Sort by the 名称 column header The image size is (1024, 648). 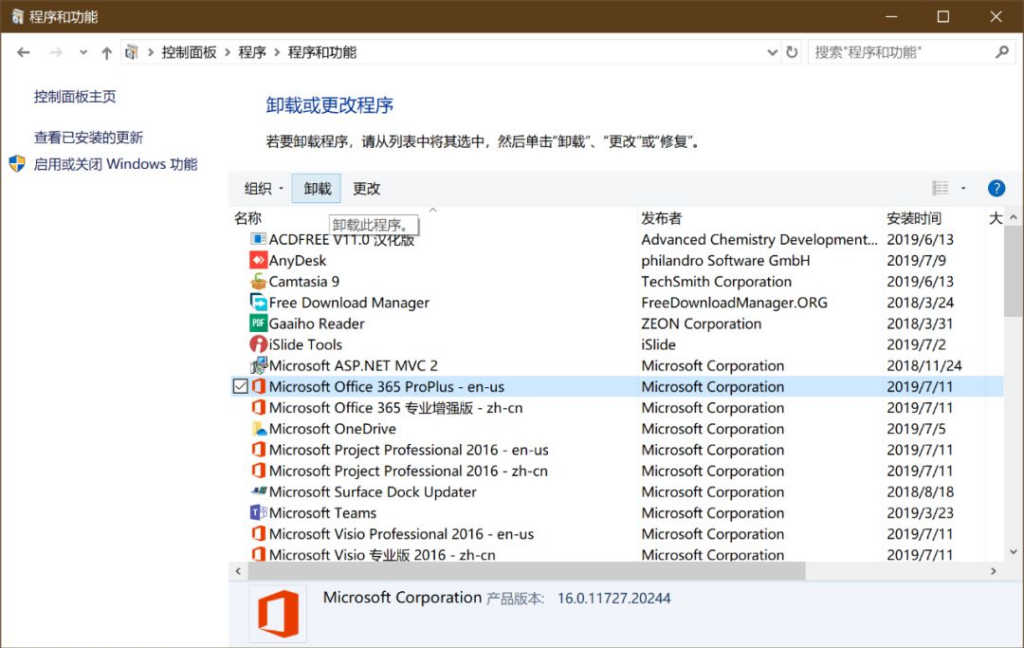pos(248,218)
